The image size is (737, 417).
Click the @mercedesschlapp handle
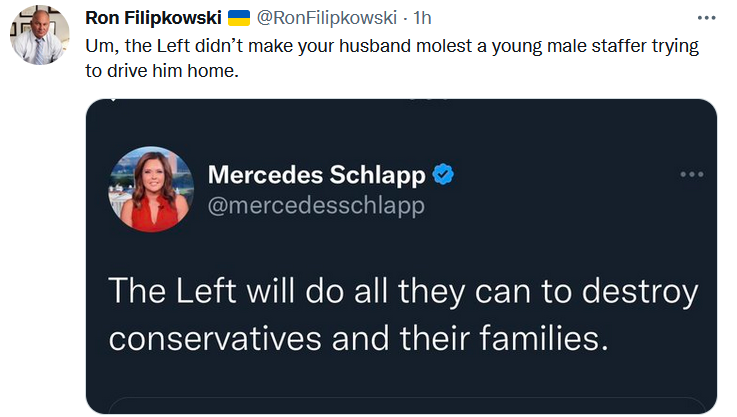(316, 205)
